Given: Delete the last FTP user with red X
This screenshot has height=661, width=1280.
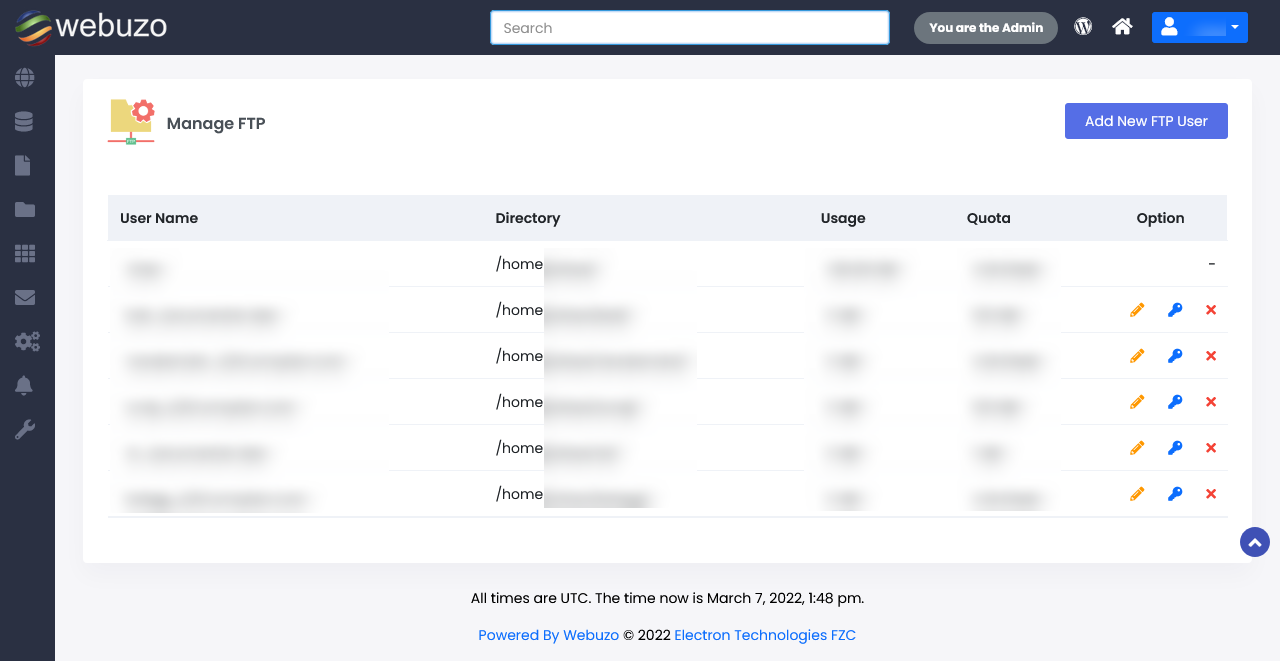Looking at the screenshot, I should pos(1211,494).
